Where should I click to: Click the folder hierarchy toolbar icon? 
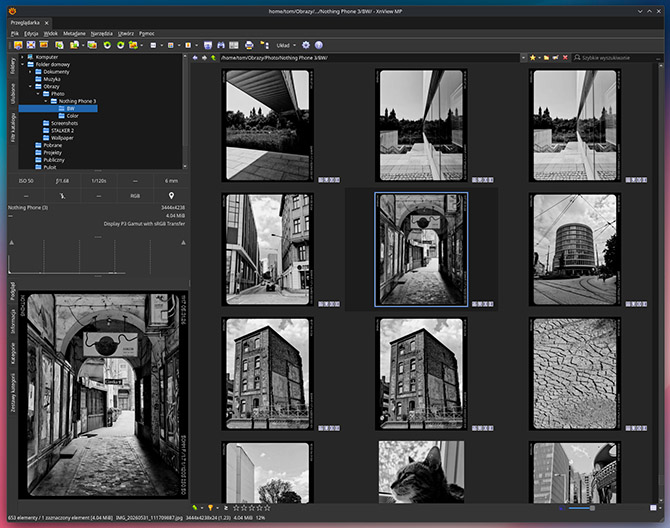coord(264,45)
